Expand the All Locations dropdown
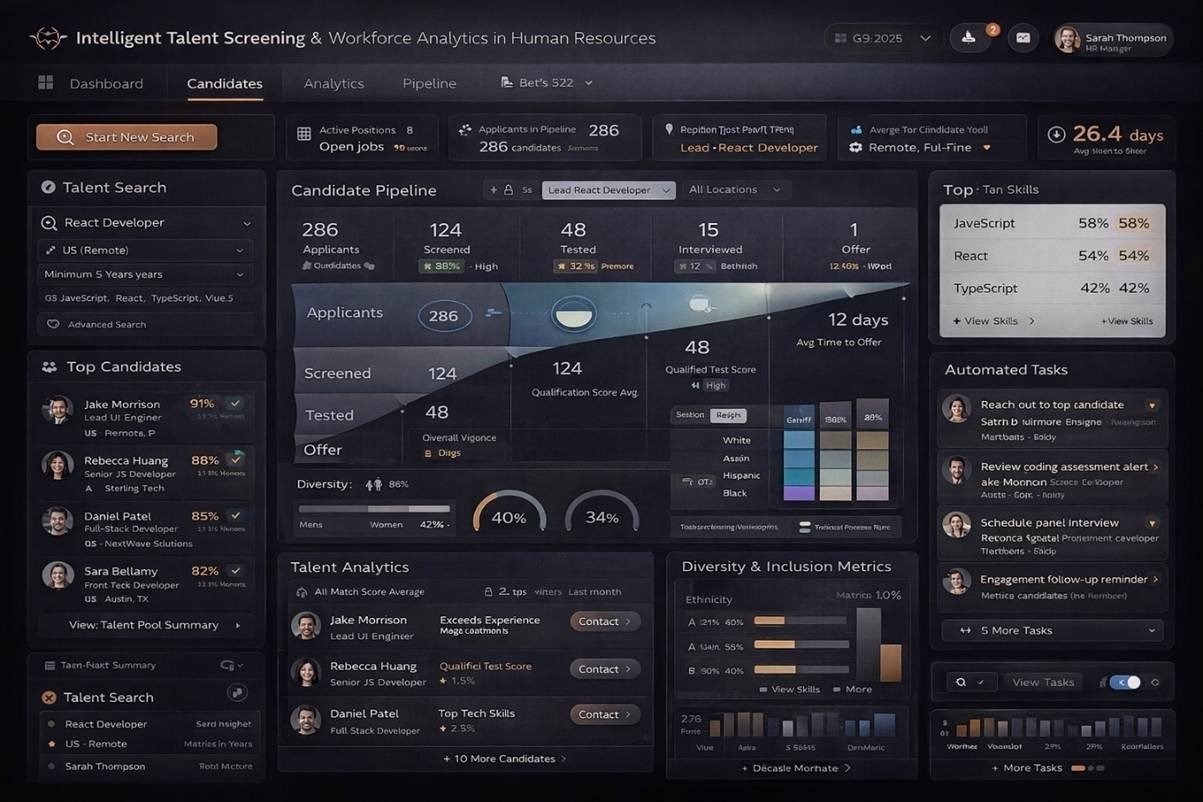1203x802 pixels. pyautogui.click(x=735, y=190)
